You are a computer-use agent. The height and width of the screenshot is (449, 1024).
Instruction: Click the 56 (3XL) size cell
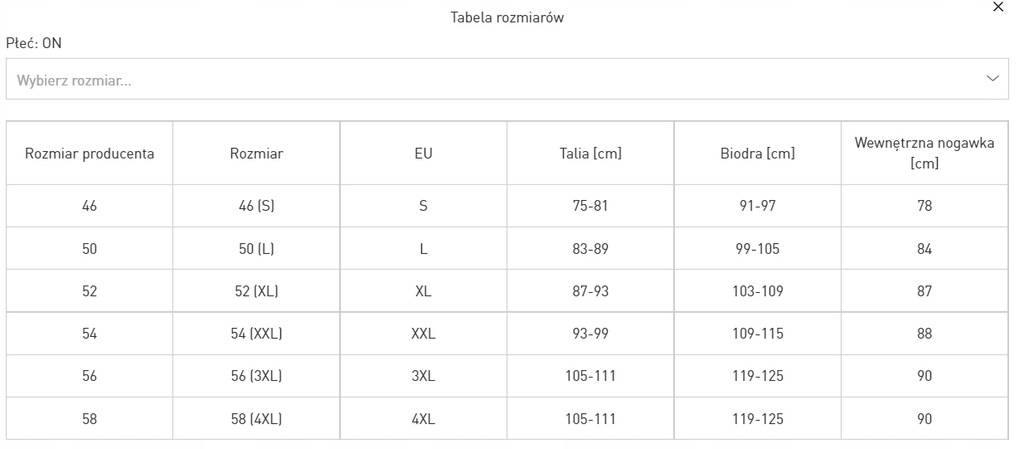coord(256,376)
